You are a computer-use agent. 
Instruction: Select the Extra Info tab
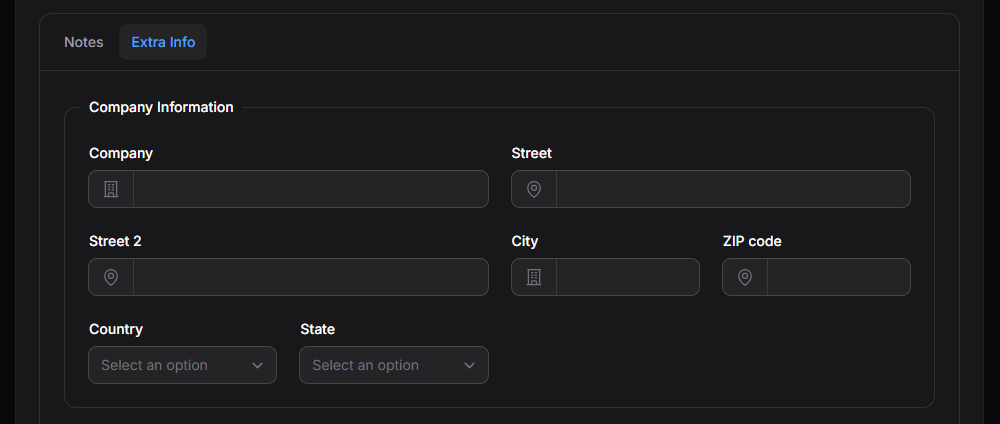[x=163, y=42]
